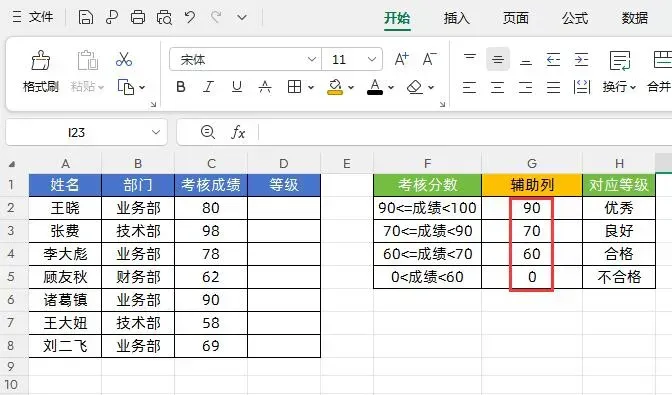This screenshot has width=672, height=395.
Task: Toggle Underline formatting
Action: 237,87
